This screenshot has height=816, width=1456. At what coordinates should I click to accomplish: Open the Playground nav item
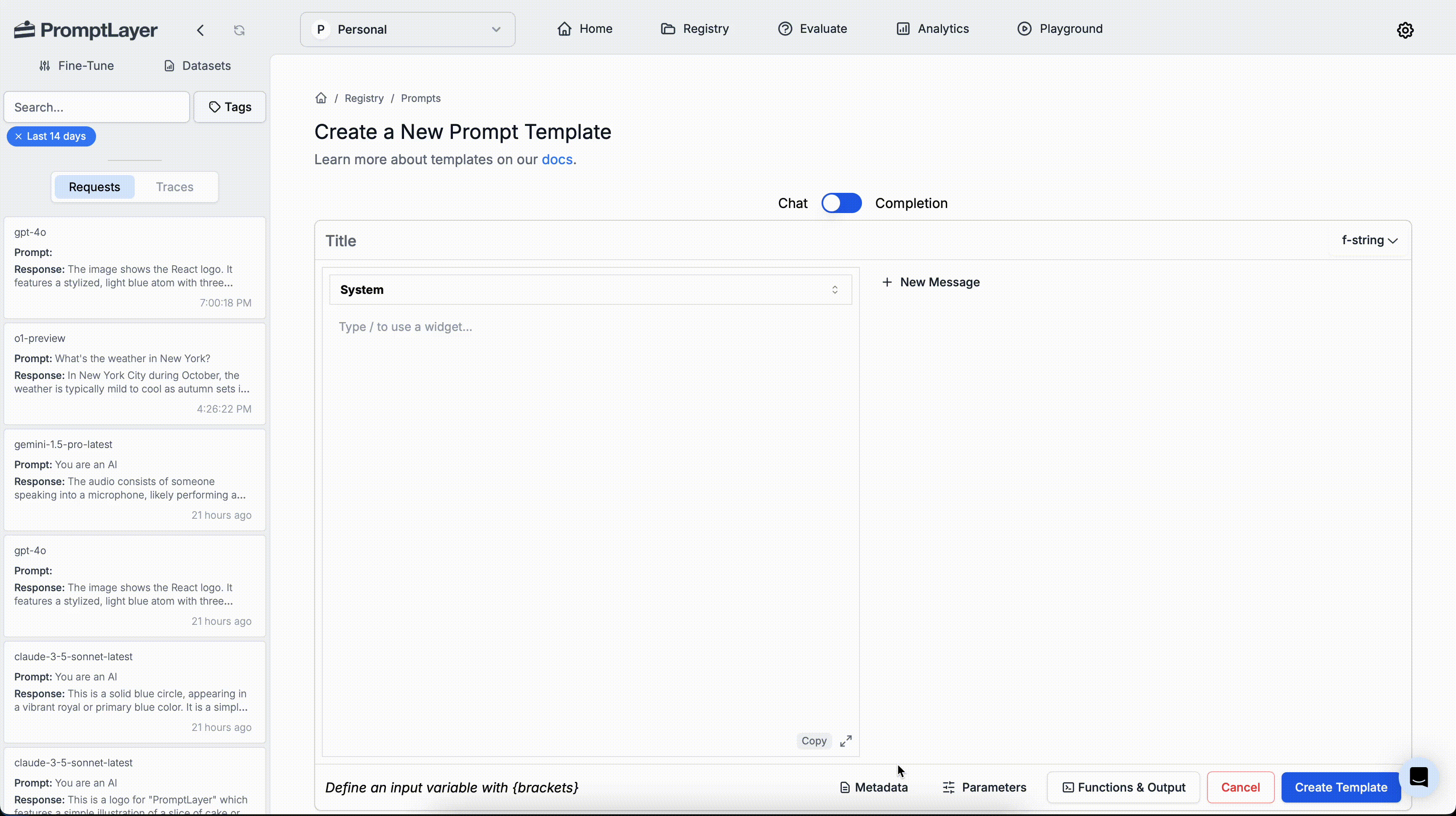pos(1060,29)
